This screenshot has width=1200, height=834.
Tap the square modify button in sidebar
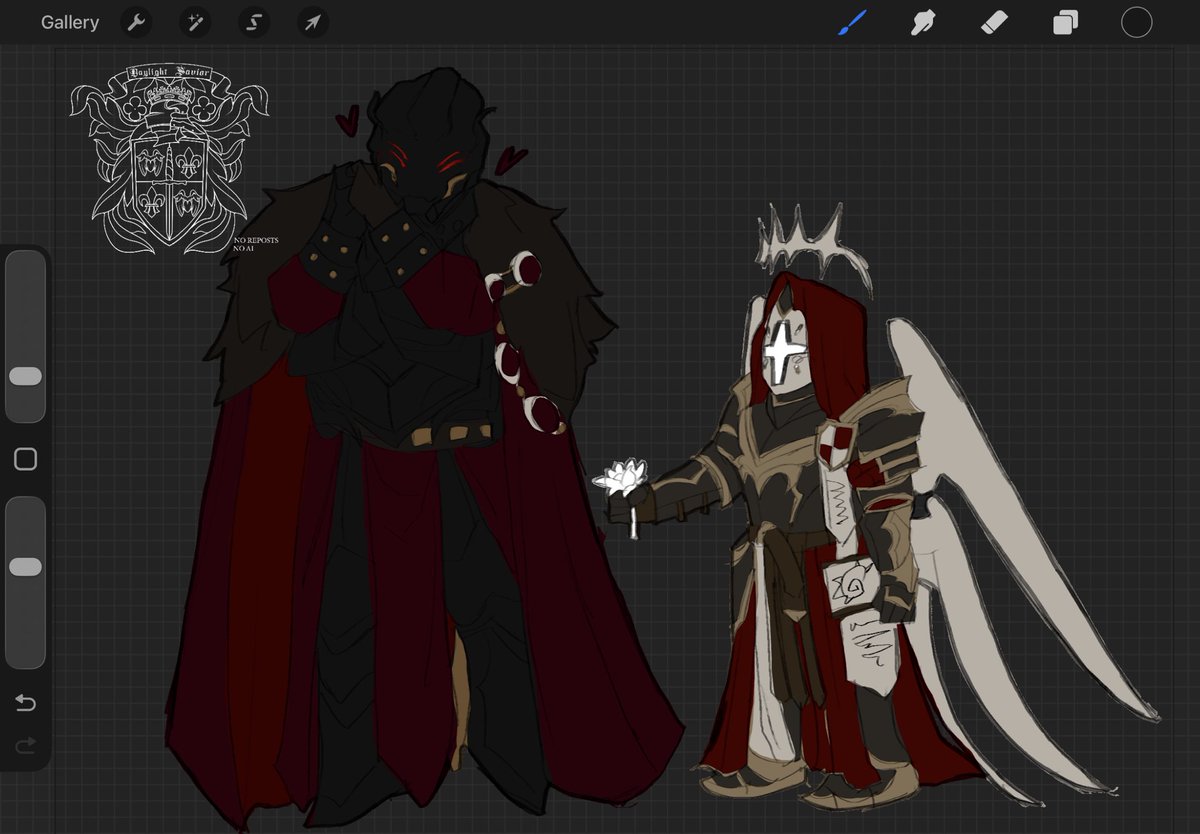26,459
